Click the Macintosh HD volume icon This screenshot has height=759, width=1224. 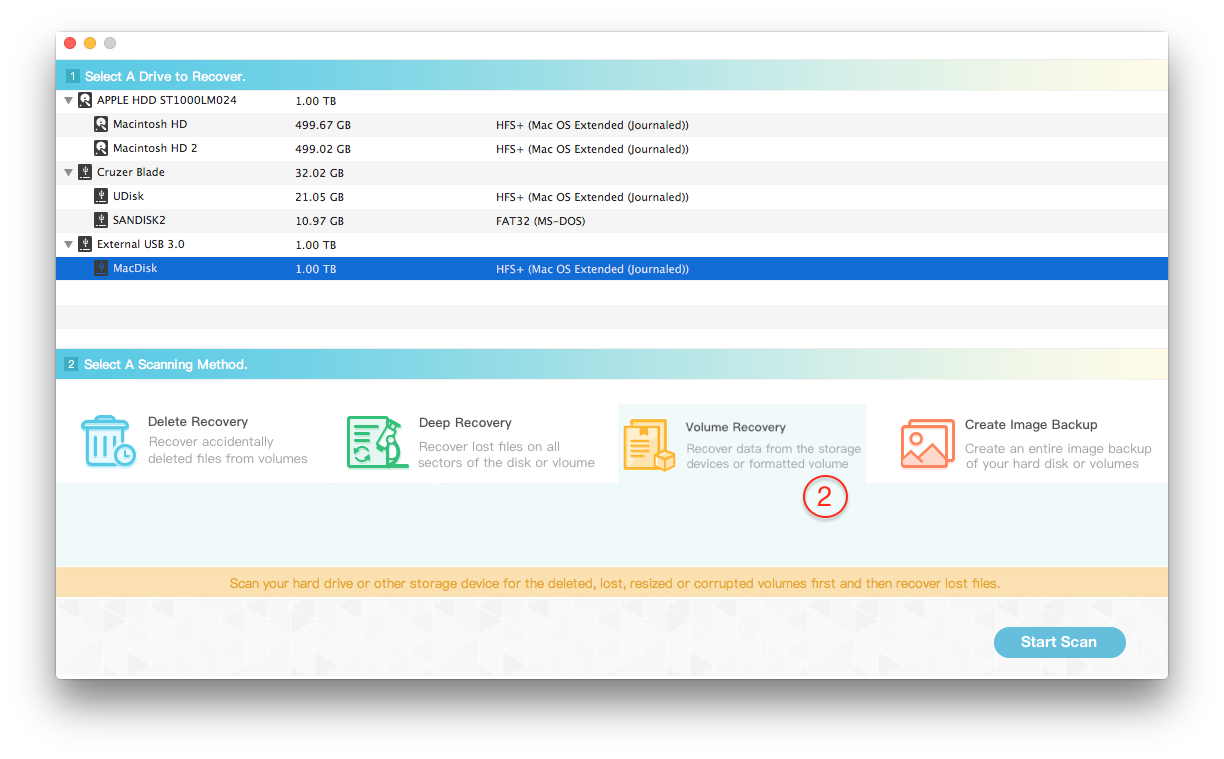coord(101,124)
